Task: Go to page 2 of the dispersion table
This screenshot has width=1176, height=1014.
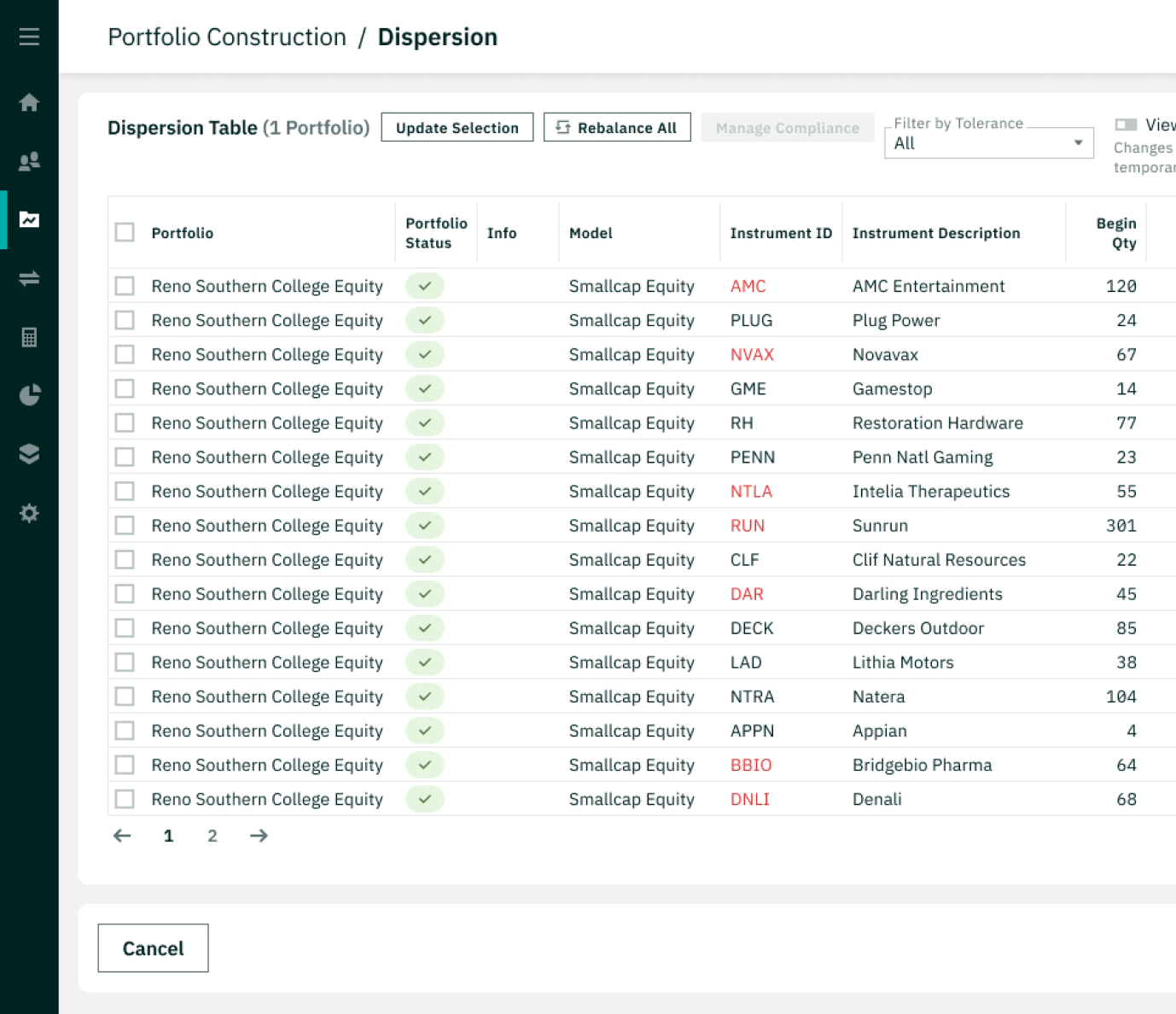Action: point(212,836)
